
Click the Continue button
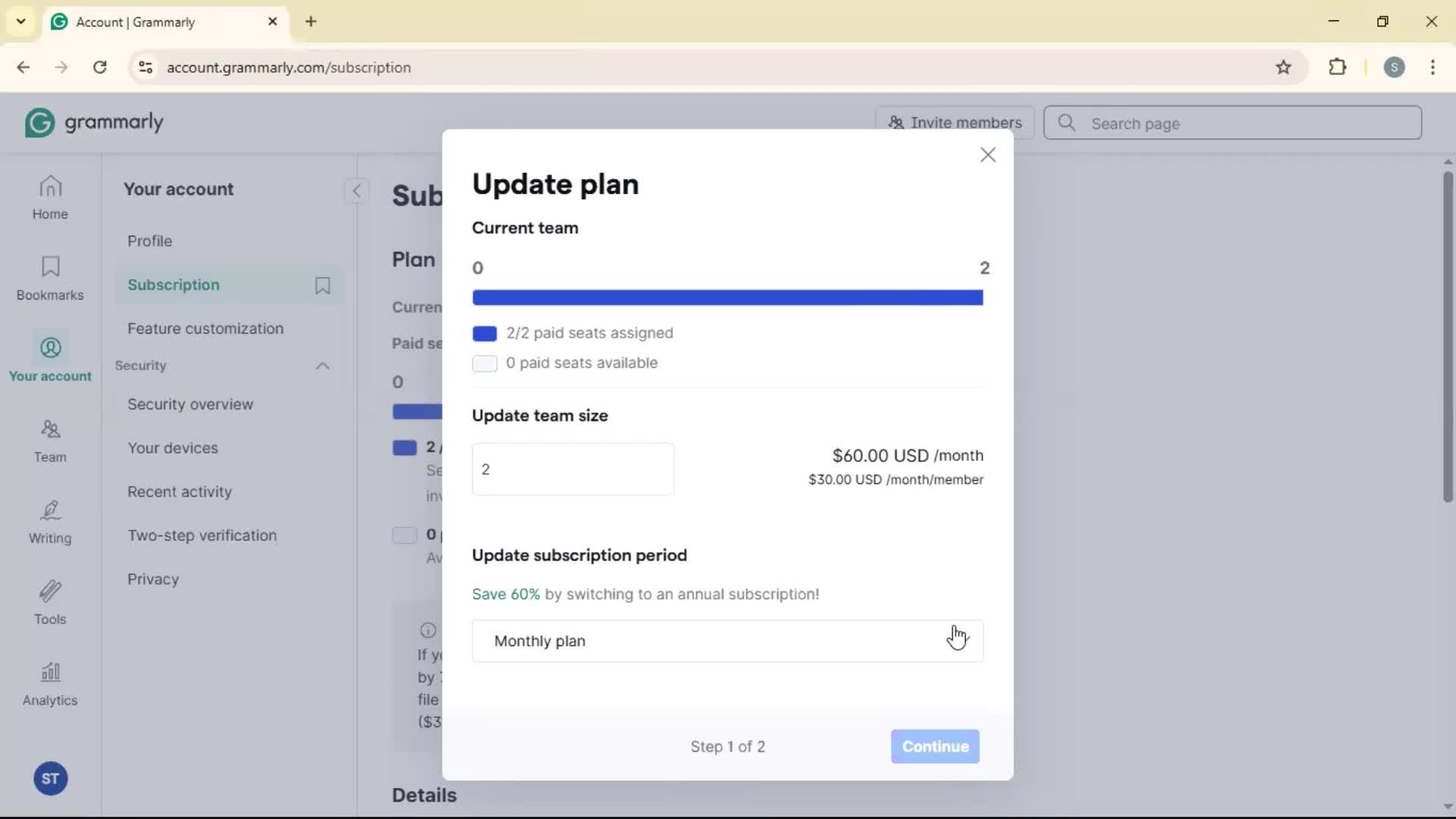934,746
